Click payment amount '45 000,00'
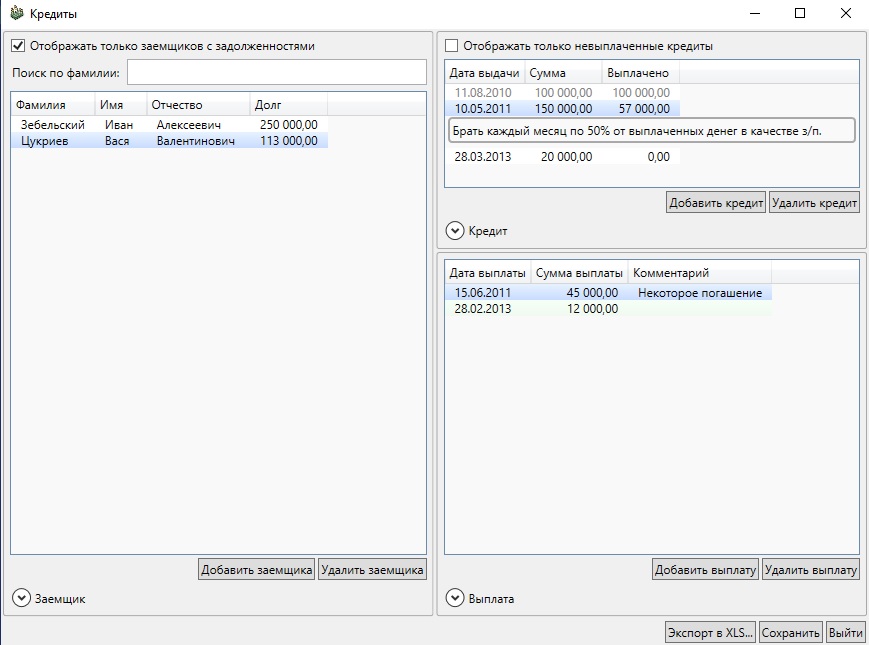 [592, 293]
